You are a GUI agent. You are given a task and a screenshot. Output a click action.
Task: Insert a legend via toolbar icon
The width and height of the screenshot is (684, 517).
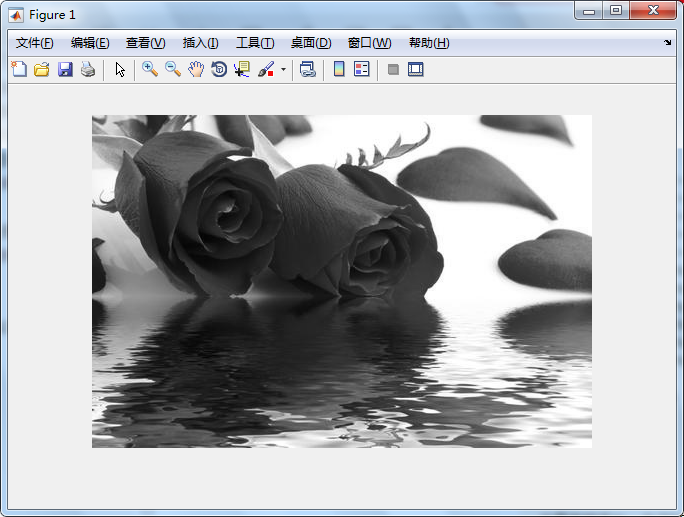(x=362, y=69)
